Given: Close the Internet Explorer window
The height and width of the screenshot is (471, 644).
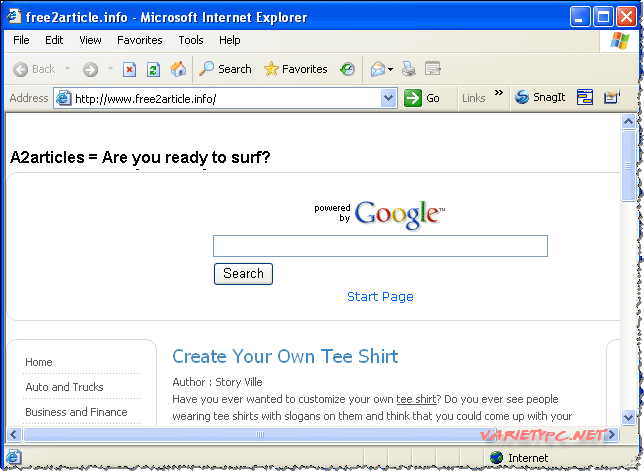Looking at the screenshot, I should pyautogui.click(x=626, y=17).
